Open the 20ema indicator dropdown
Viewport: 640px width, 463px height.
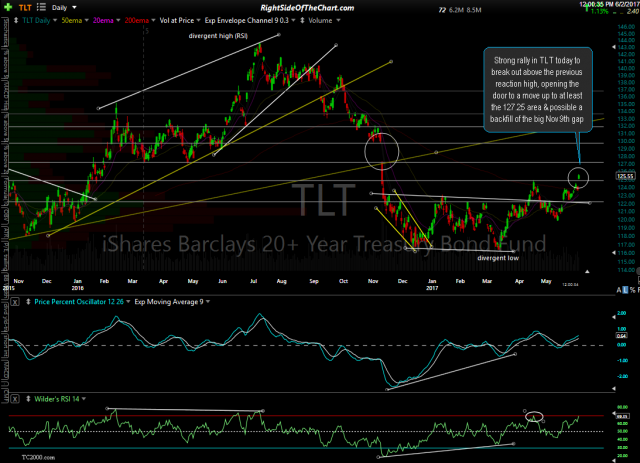click(x=118, y=20)
